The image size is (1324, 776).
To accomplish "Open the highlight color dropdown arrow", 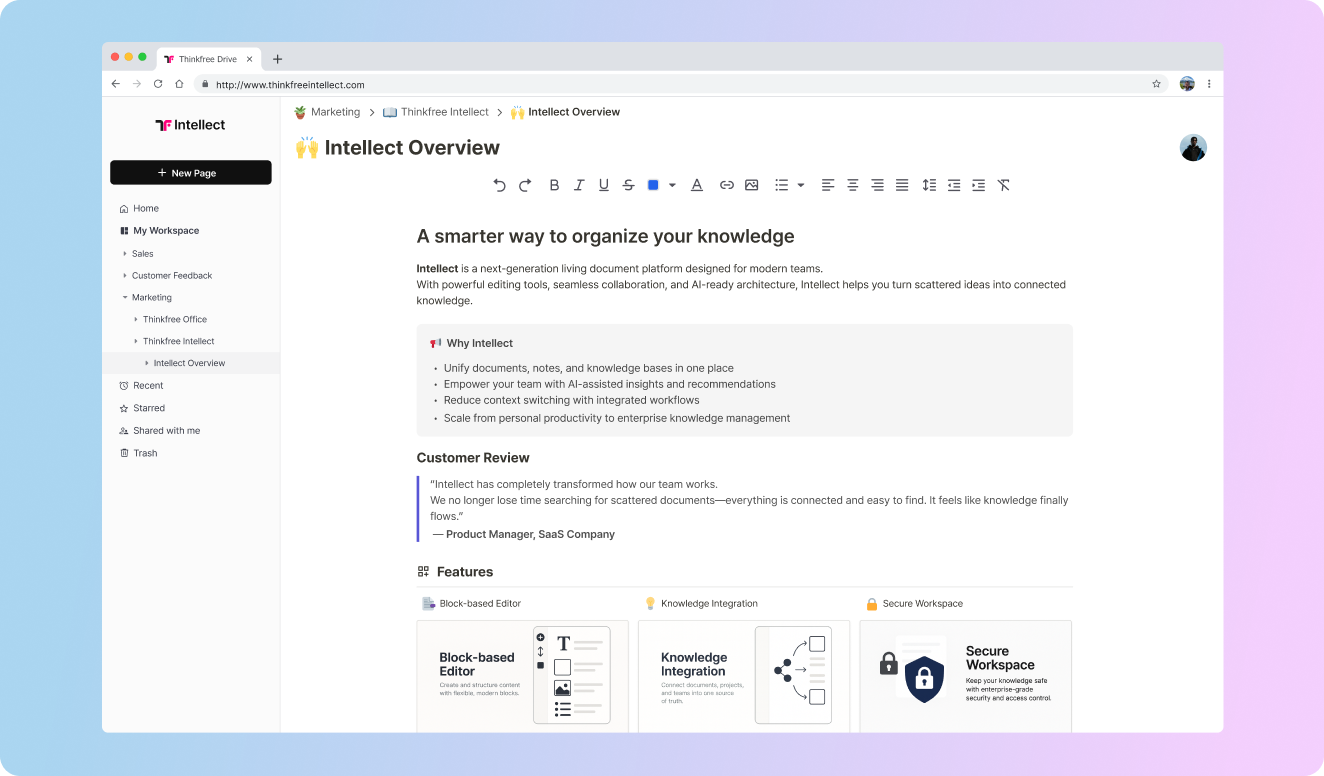I will click(x=672, y=185).
